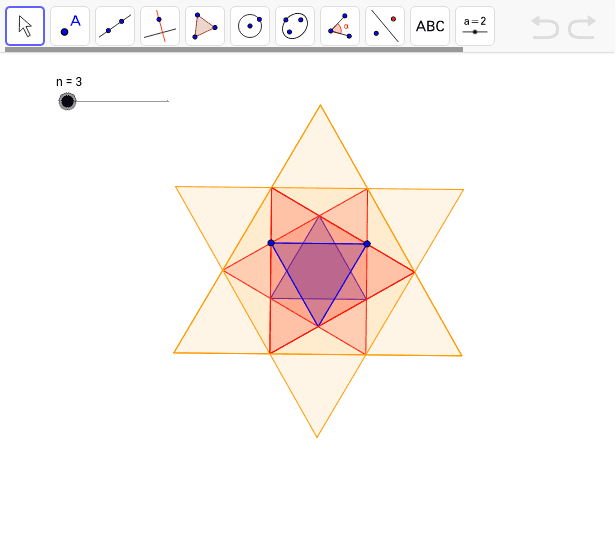616x545 pixels.
Task: Click the purple hexagon center region
Action: pyautogui.click(x=319, y=271)
